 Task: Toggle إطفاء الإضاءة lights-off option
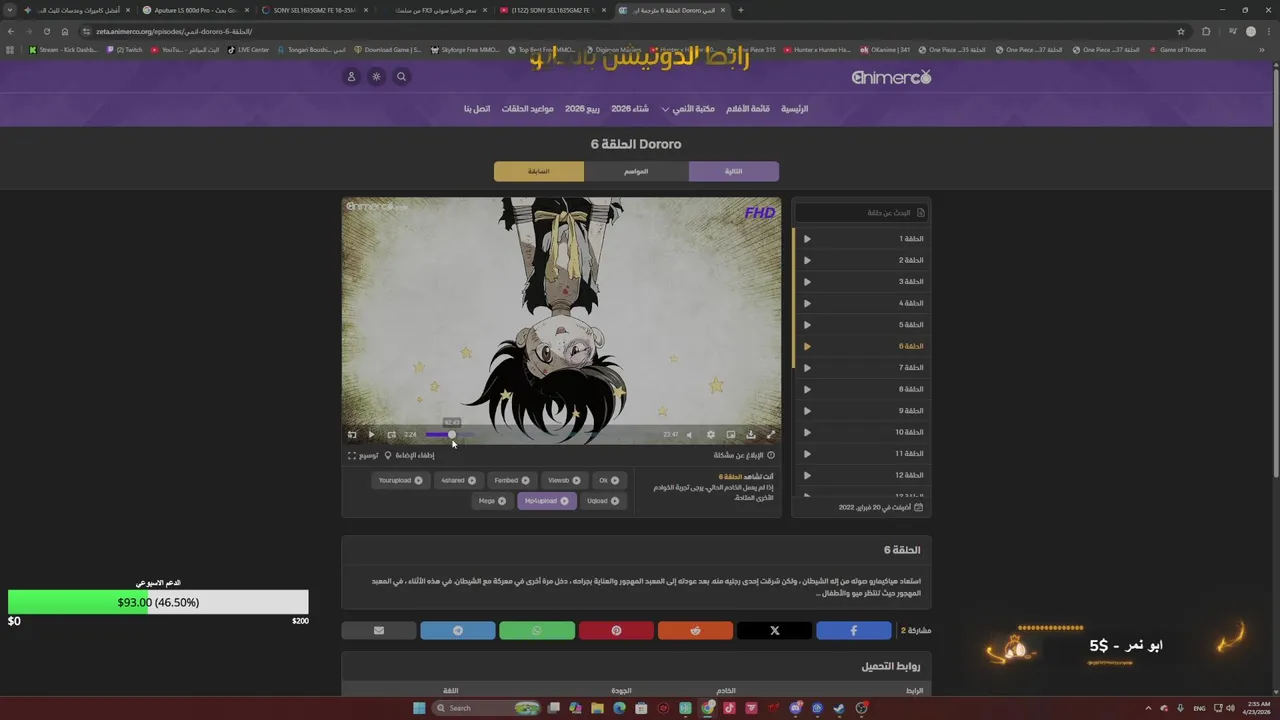tap(409, 456)
